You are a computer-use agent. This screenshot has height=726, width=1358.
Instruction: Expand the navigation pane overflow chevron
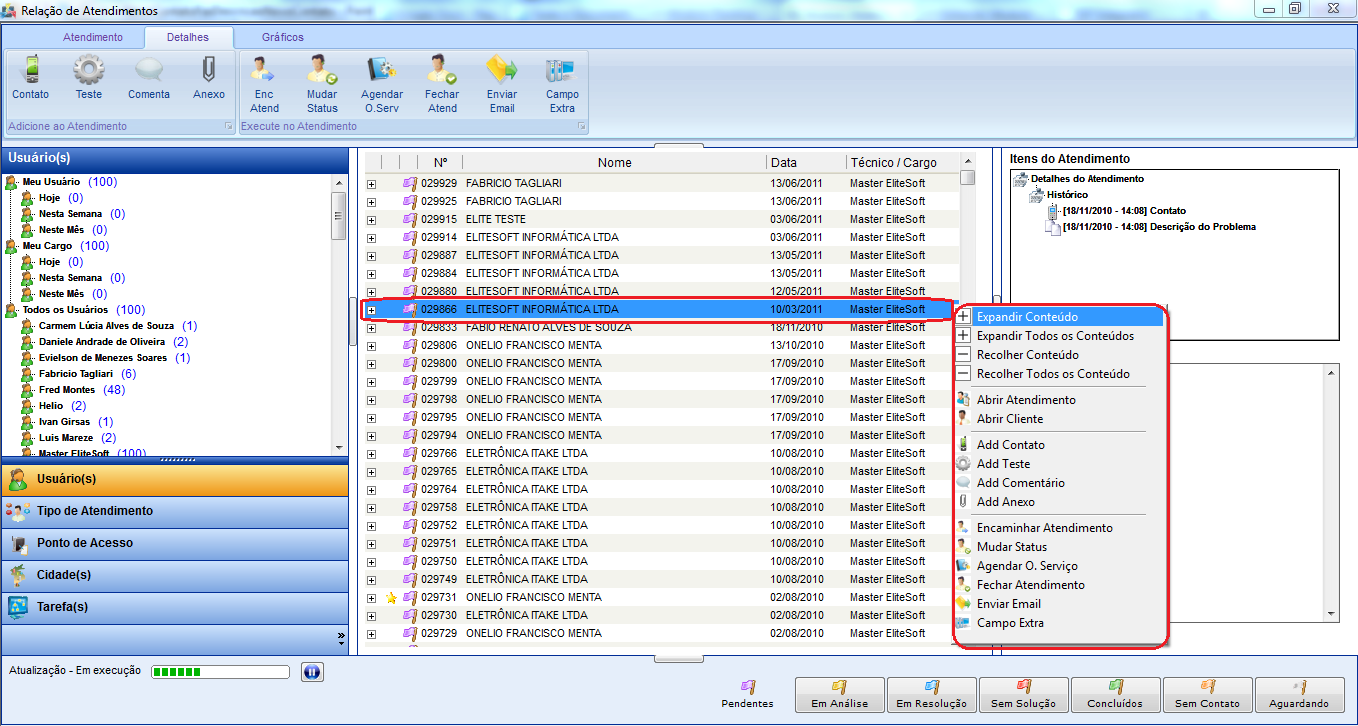pos(341,636)
